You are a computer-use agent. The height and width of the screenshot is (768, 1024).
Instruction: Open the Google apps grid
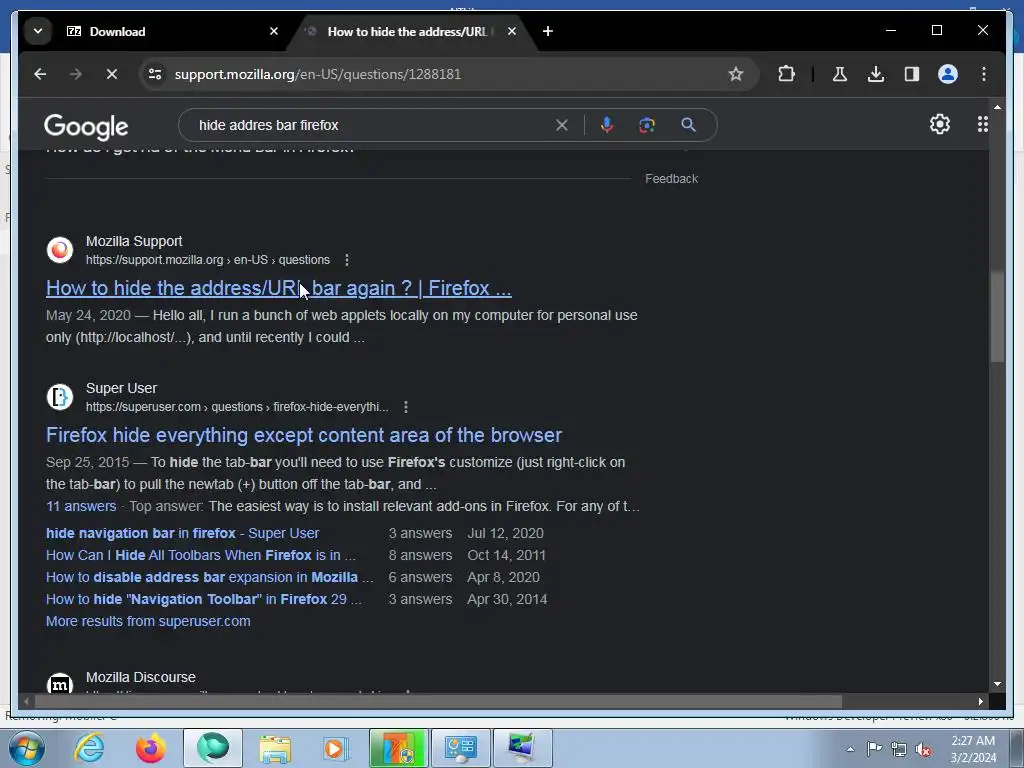pyautogui.click(x=982, y=124)
